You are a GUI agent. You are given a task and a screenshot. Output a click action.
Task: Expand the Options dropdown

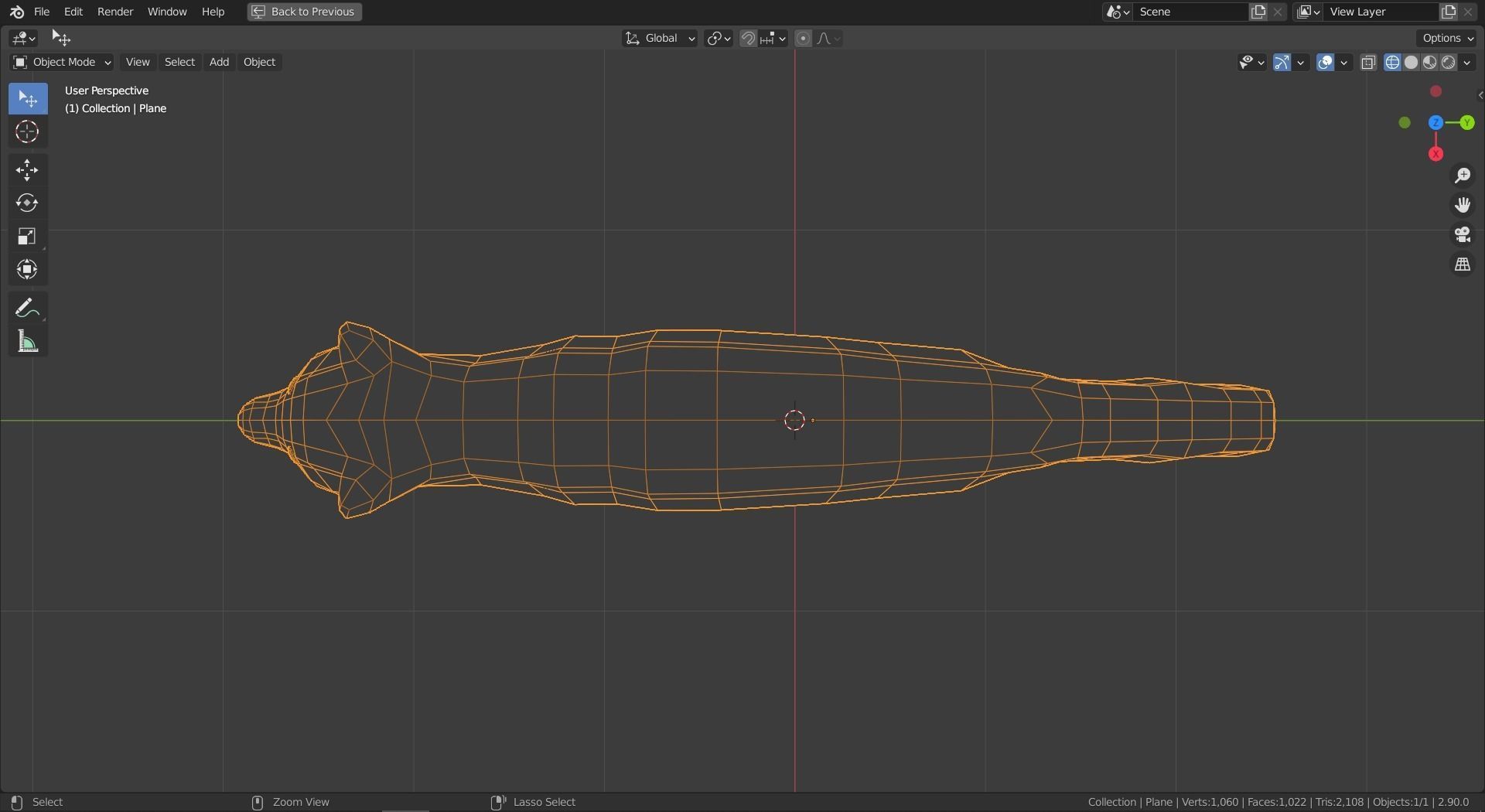1448,38
